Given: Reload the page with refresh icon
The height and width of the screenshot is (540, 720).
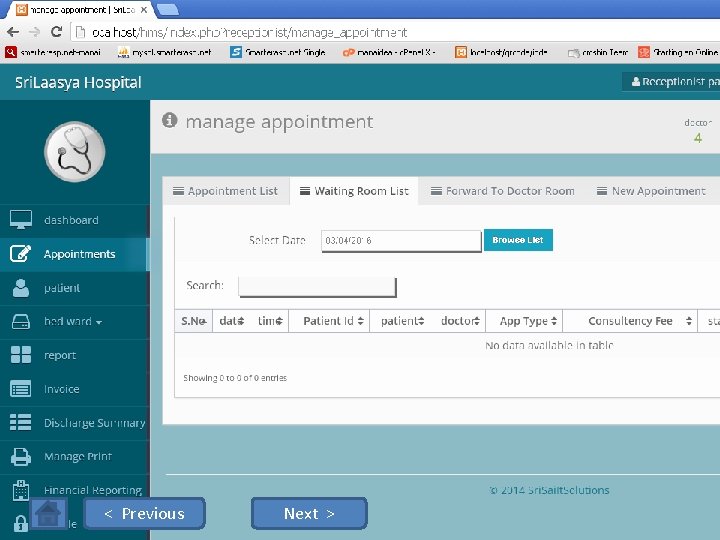Looking at the screenshot, I should 56,32.
